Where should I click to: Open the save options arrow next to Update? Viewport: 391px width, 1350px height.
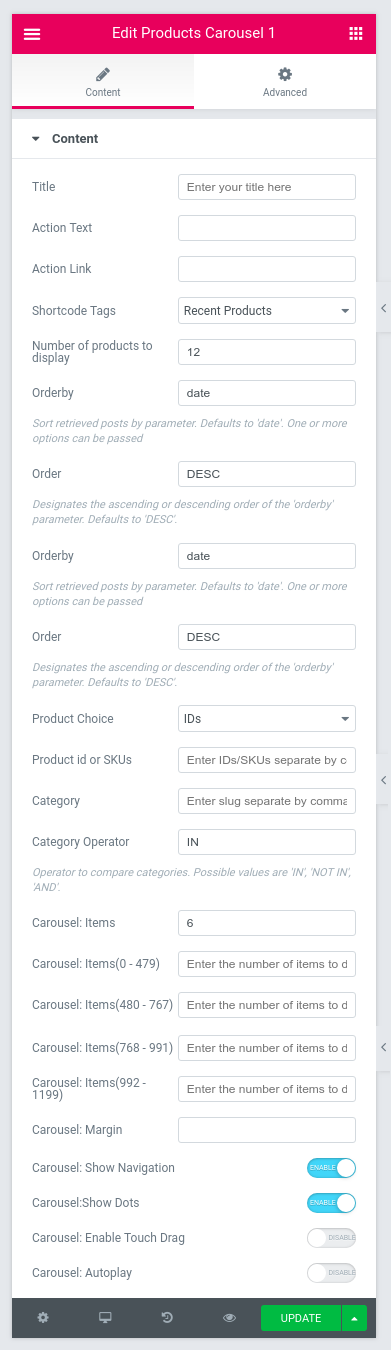[x=354, y=1318]
